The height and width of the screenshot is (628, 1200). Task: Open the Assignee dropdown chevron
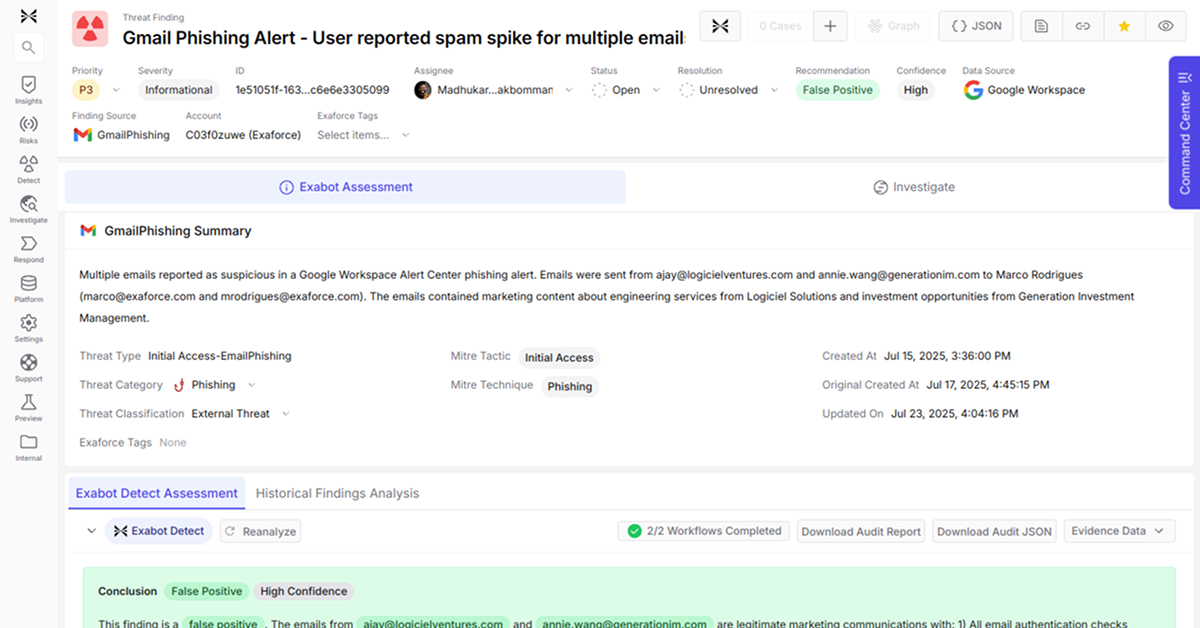[x=569, y=90]
